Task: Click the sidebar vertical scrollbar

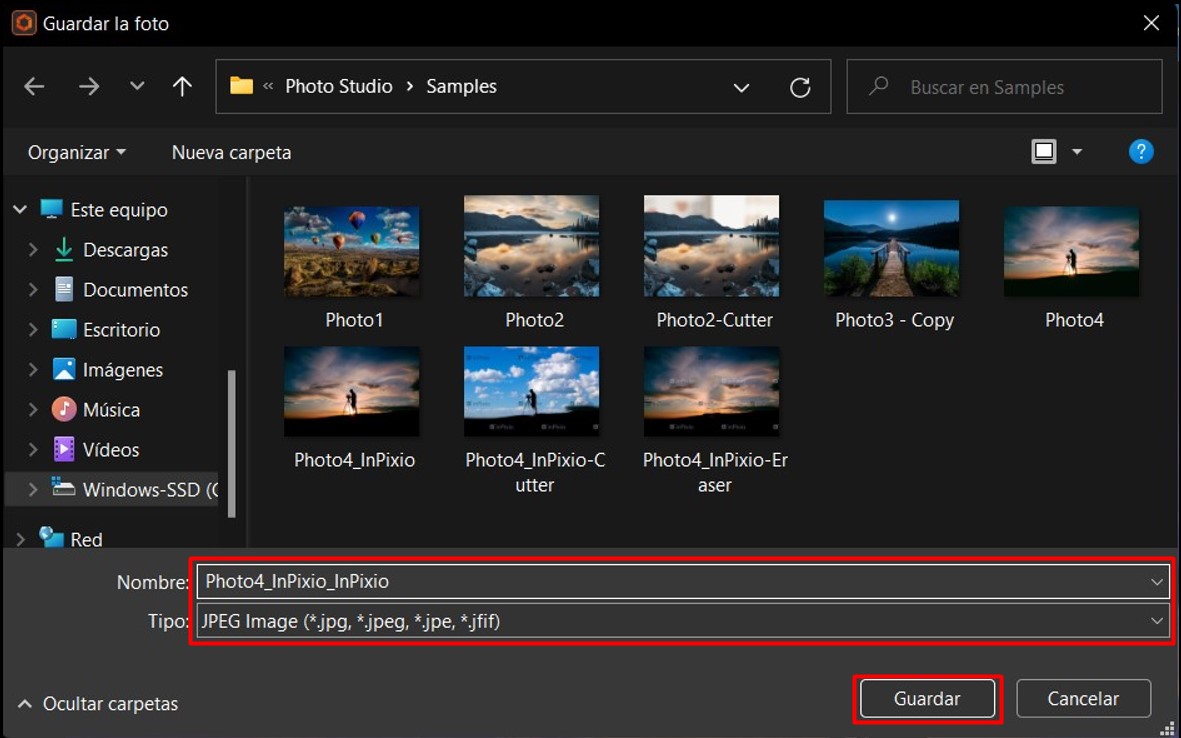Action: pyautogui.click(x=231, y=443)
